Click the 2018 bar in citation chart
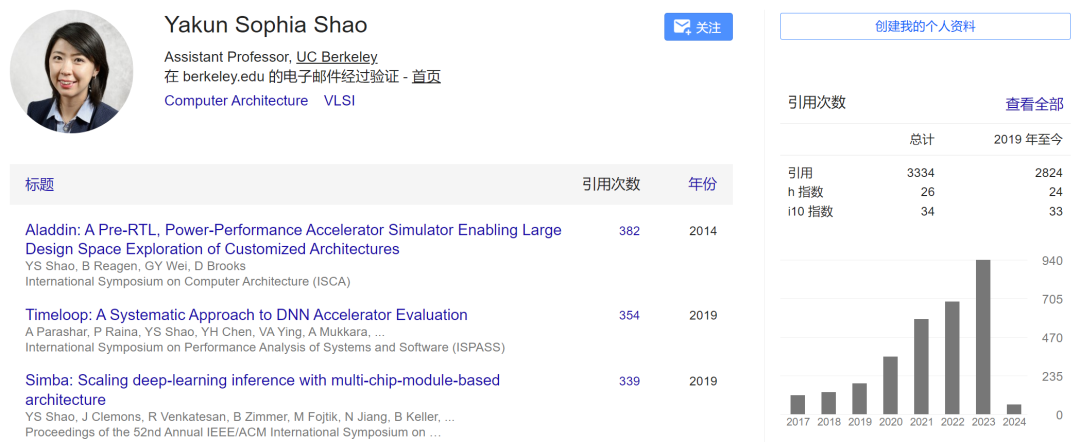 [x=829, y=403]
